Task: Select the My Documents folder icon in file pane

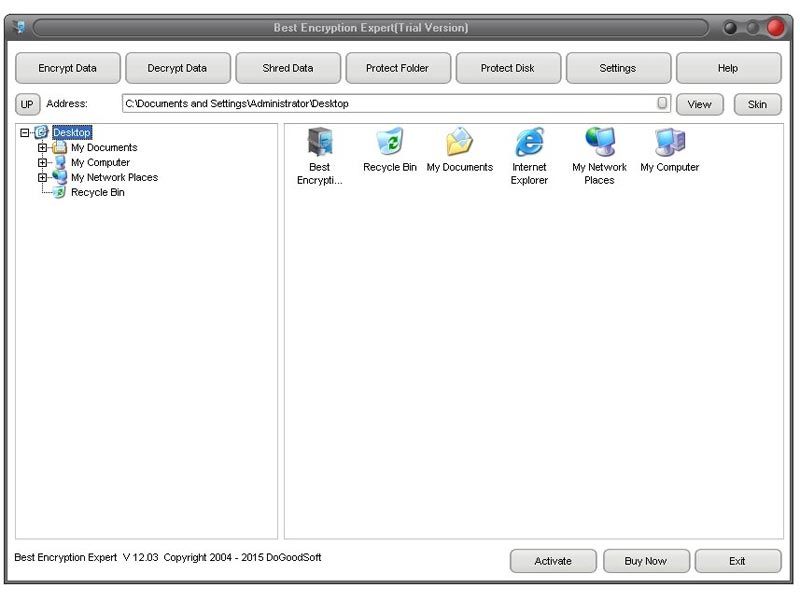Action: [x=459, y=141]
